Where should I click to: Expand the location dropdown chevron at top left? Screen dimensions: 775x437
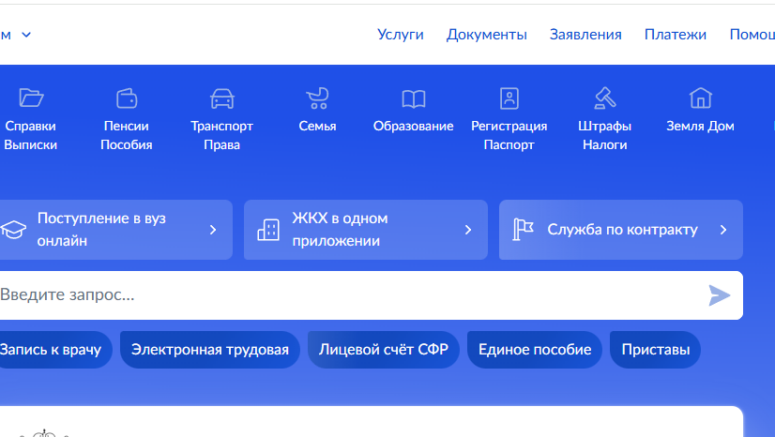(x=26, y=35)
